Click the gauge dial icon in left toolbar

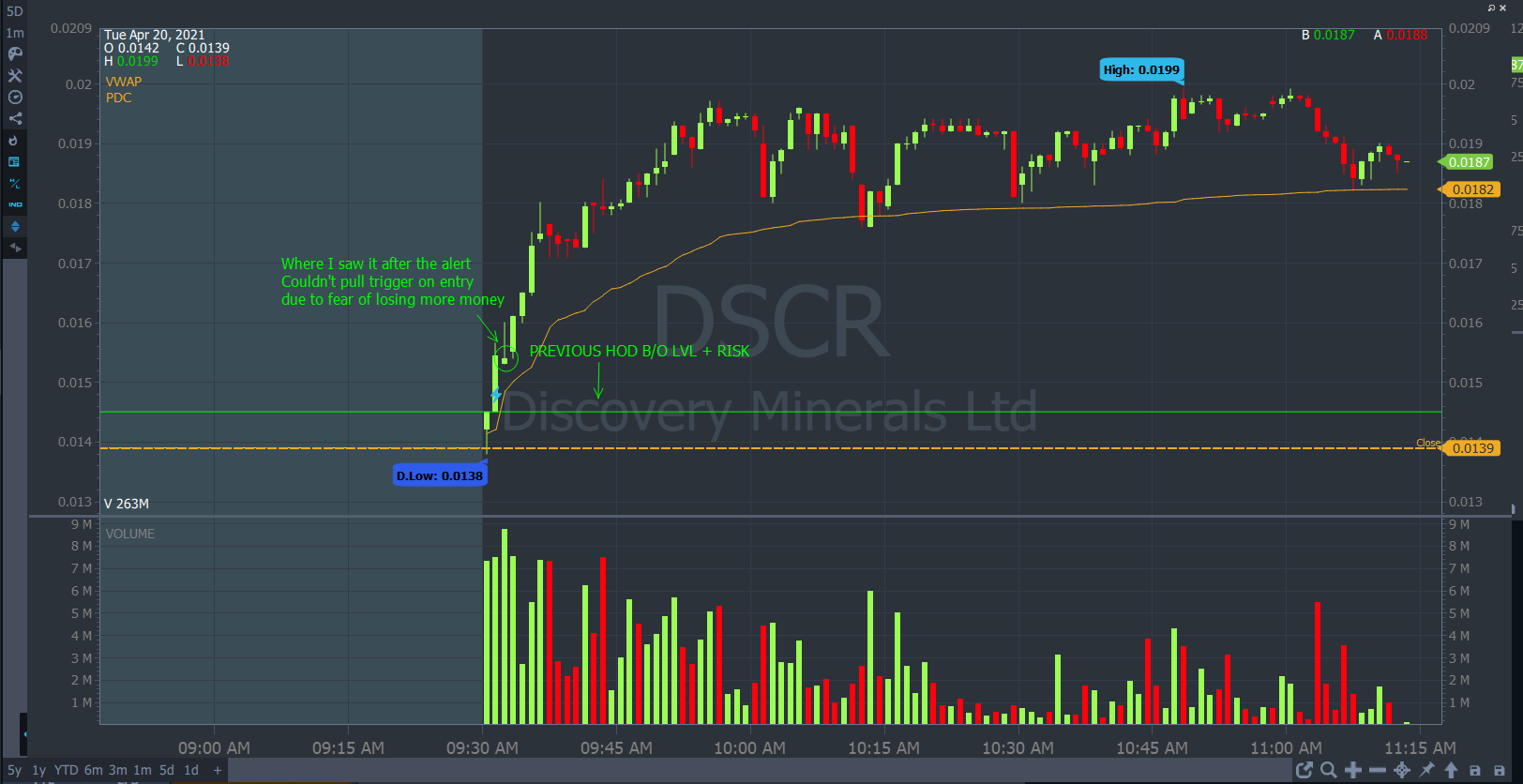[14, 98]
